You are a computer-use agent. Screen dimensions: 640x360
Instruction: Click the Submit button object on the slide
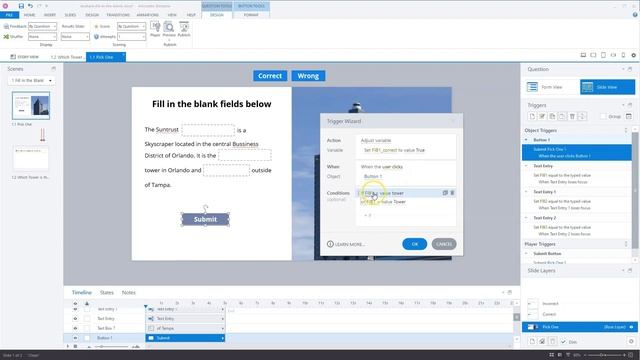205,219
